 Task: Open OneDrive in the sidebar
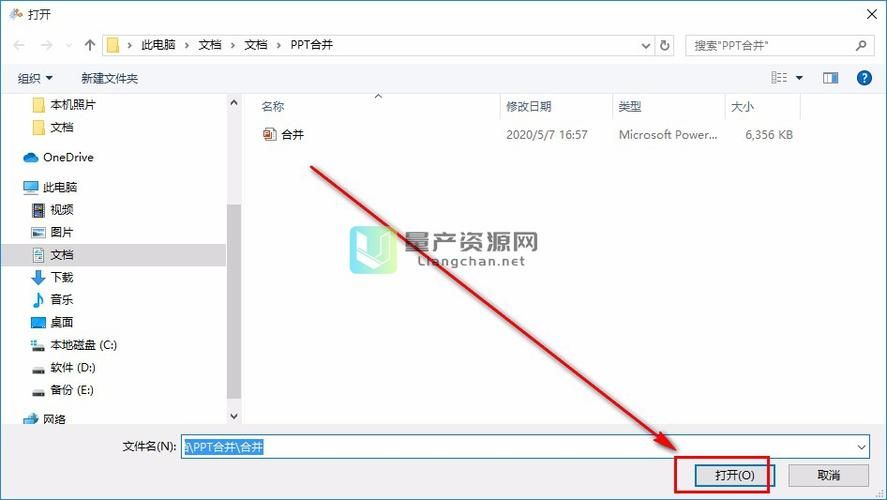click(58, 157)
